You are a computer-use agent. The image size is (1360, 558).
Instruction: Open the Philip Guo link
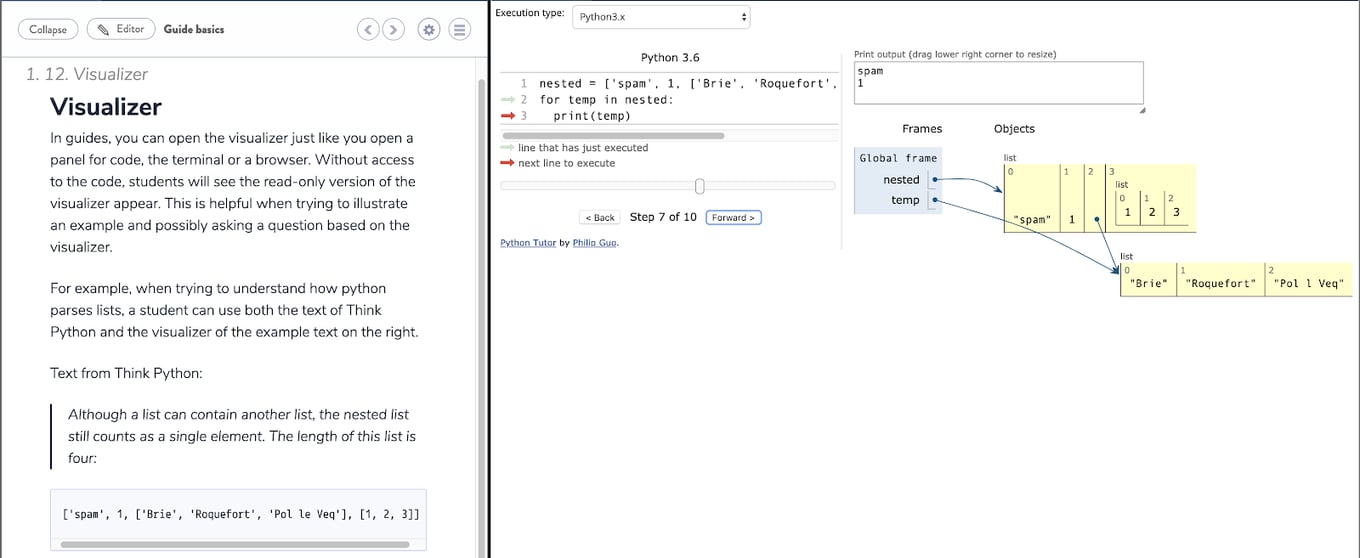pyautogui.click(x=594, y=243)
